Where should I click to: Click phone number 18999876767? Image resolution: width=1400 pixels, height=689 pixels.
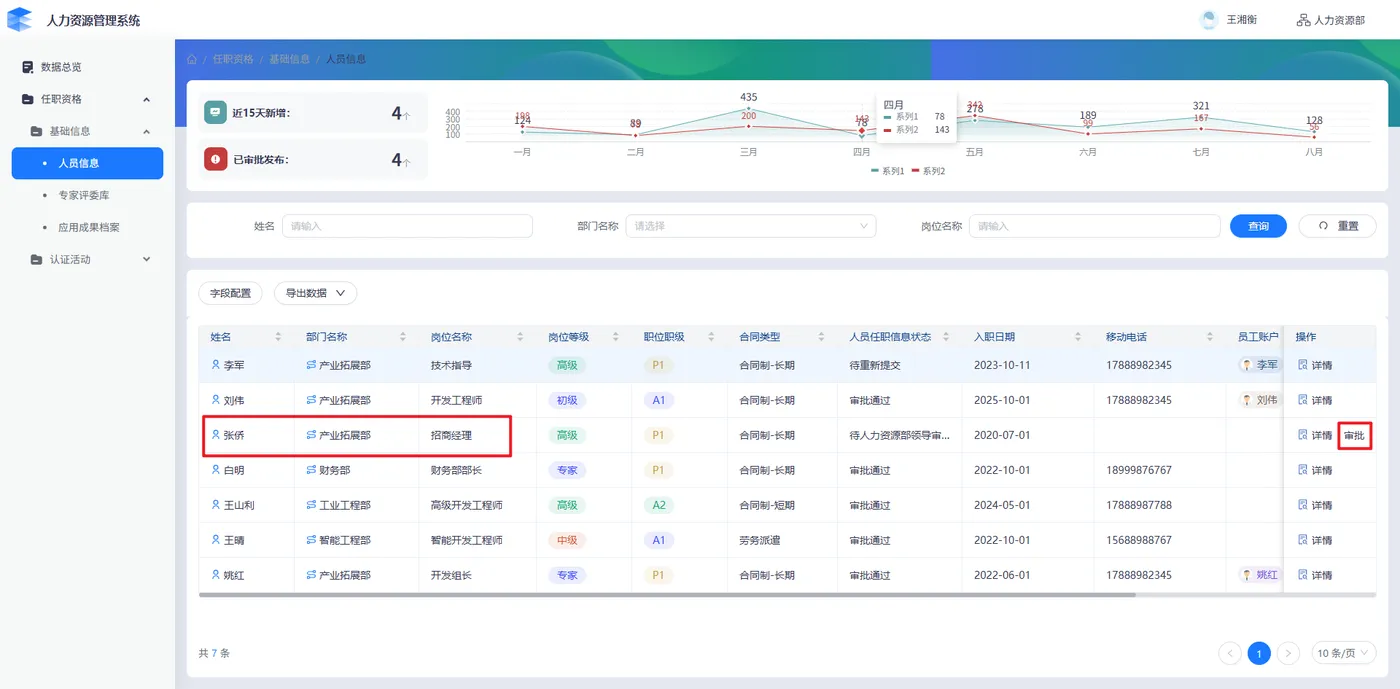point(1139,470)
